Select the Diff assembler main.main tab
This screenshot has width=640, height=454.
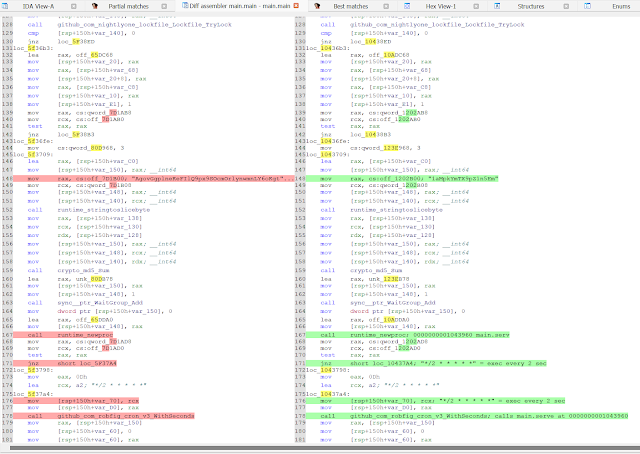(x=240, y=6)
